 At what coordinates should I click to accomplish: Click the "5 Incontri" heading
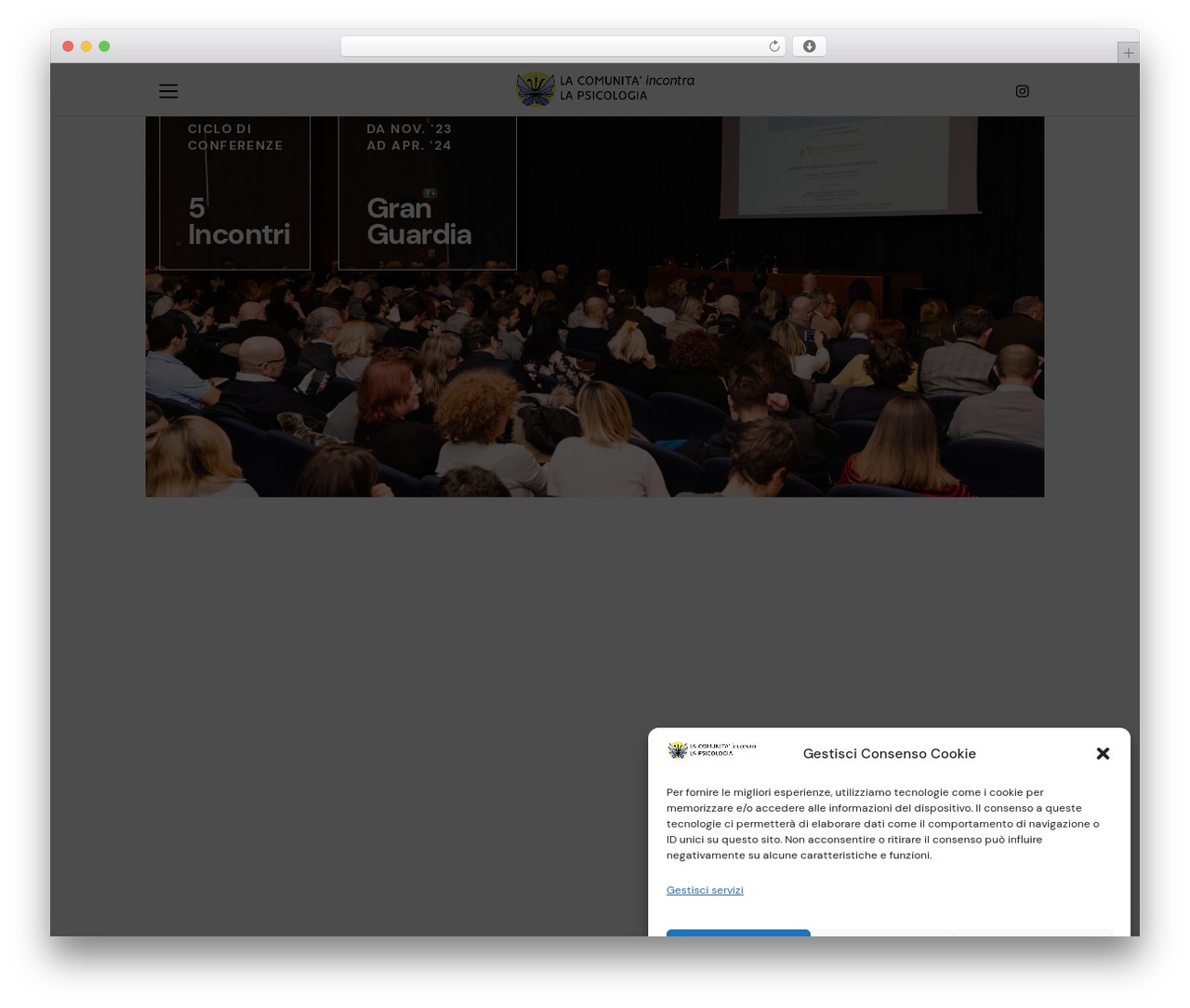point(239,220)
